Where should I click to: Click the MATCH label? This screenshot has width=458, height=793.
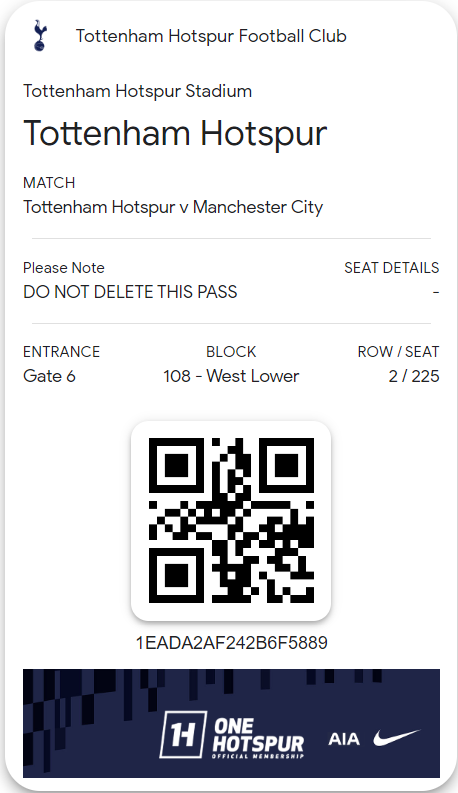[49, 183]
